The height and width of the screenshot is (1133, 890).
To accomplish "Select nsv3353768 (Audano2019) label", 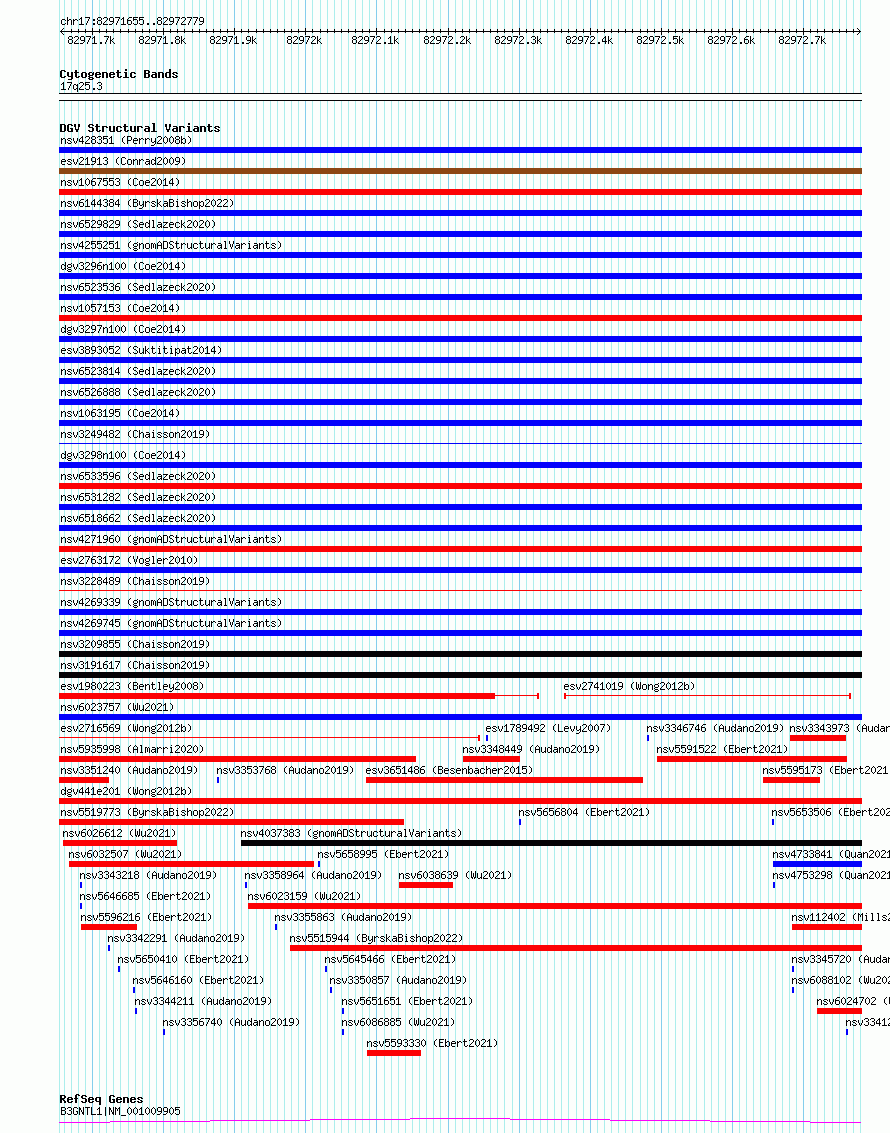I will pyautogui.click(x=285, y=769).
